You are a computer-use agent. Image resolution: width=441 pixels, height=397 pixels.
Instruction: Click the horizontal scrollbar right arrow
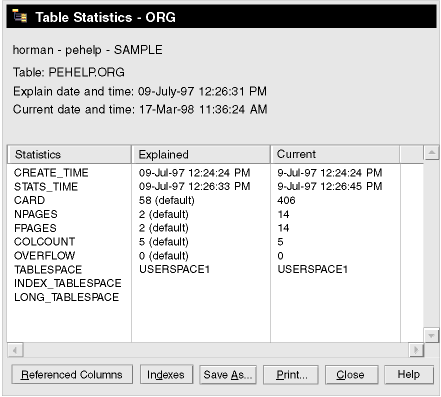[416, 350]
